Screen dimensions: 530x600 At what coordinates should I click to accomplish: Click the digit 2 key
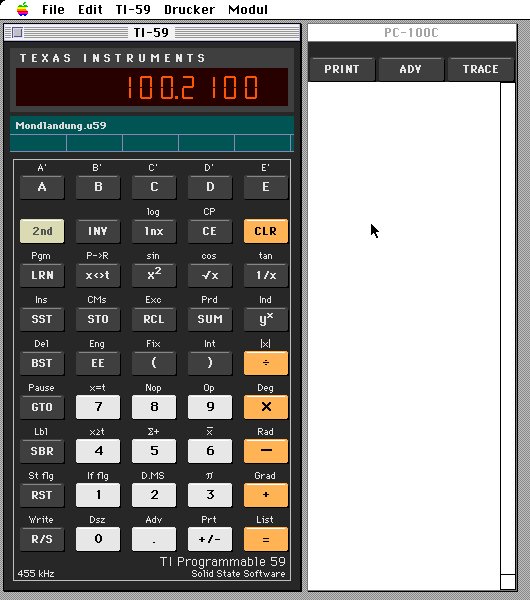[x=154, y=495]
